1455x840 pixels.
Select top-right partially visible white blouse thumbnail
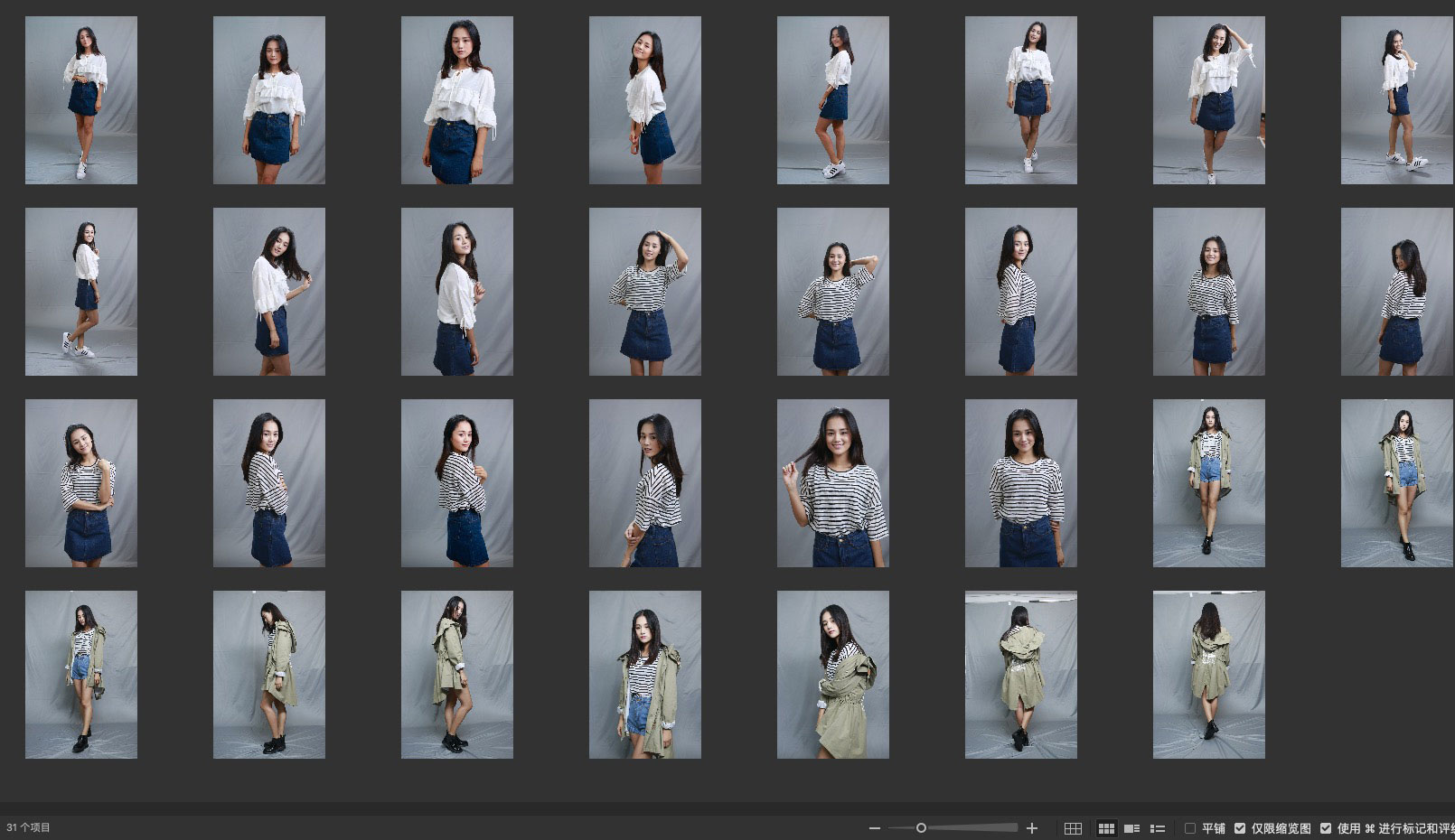[1397, 100]
